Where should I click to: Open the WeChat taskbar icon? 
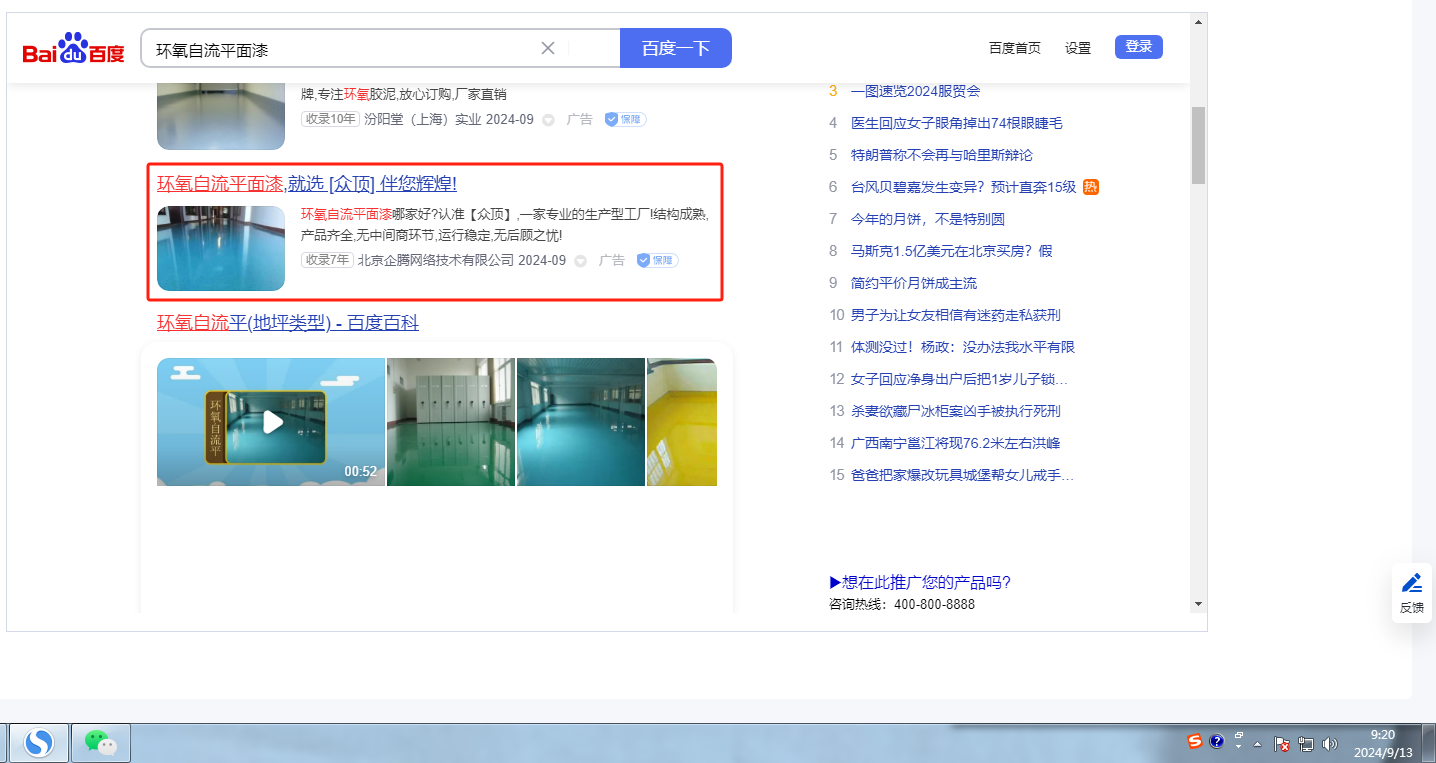coord(101,742)
